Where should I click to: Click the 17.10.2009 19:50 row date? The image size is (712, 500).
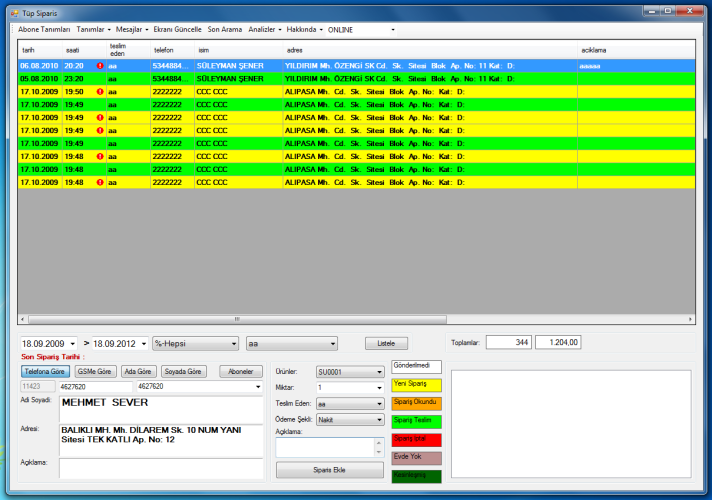point(40,92)
